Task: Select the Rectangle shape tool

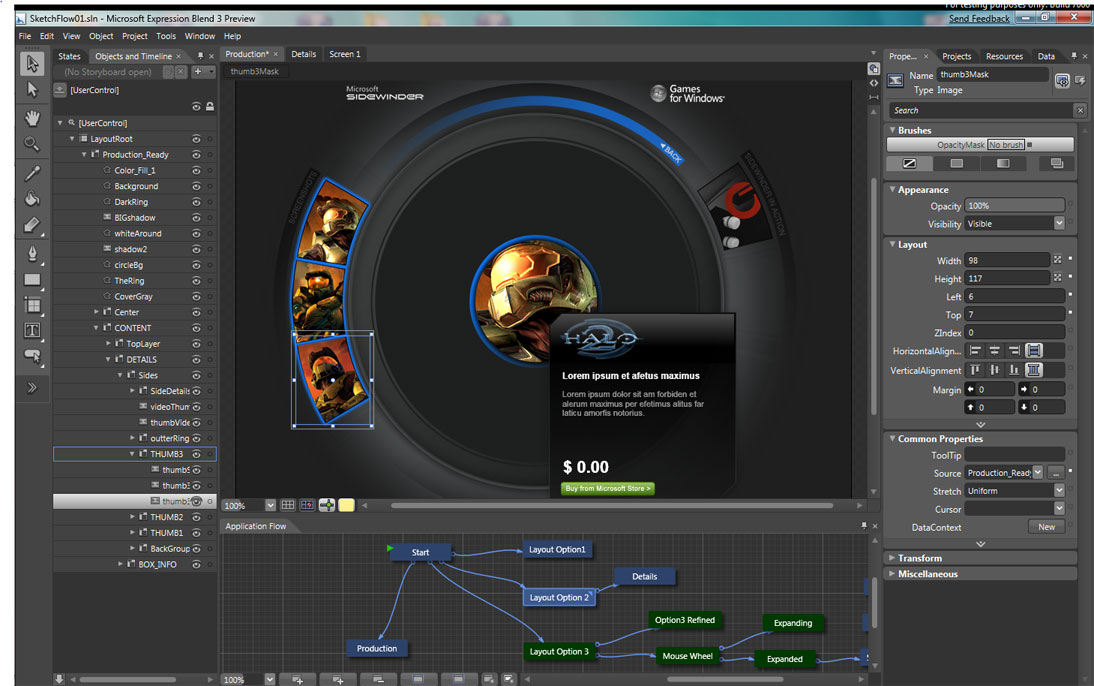Action: click(32, 280)
